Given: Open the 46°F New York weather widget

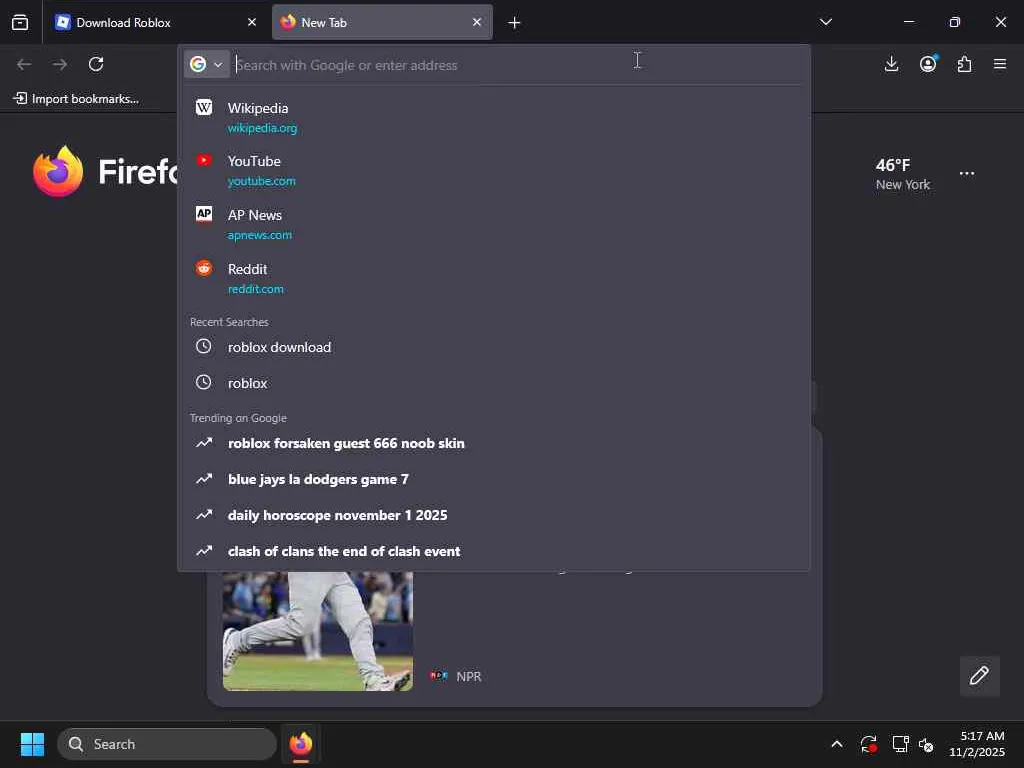Looking at the screenshot, I should point(903,174).
